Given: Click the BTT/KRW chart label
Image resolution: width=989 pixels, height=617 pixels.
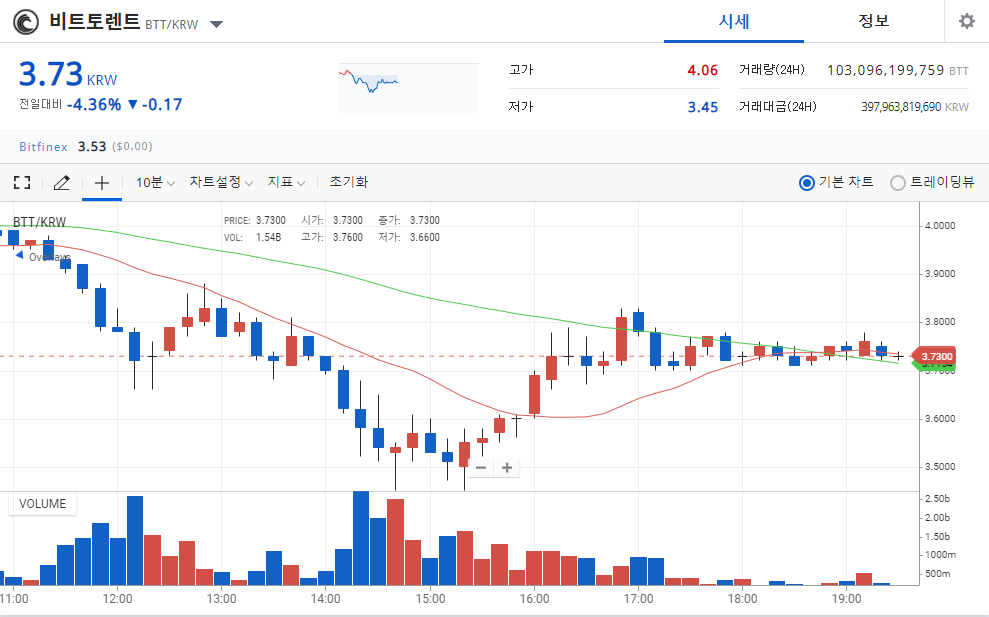Looking at the screenshot, I should point(39,222).
